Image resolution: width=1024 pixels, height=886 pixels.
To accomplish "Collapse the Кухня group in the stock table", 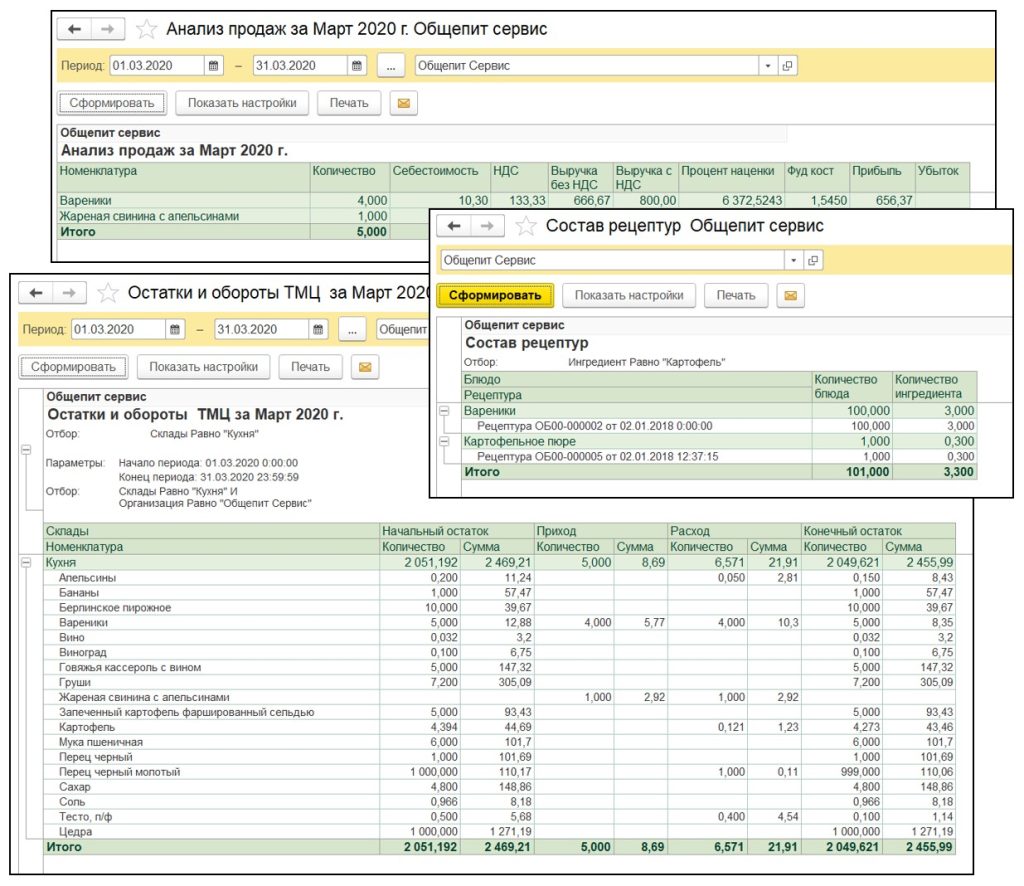I will 26,563.
